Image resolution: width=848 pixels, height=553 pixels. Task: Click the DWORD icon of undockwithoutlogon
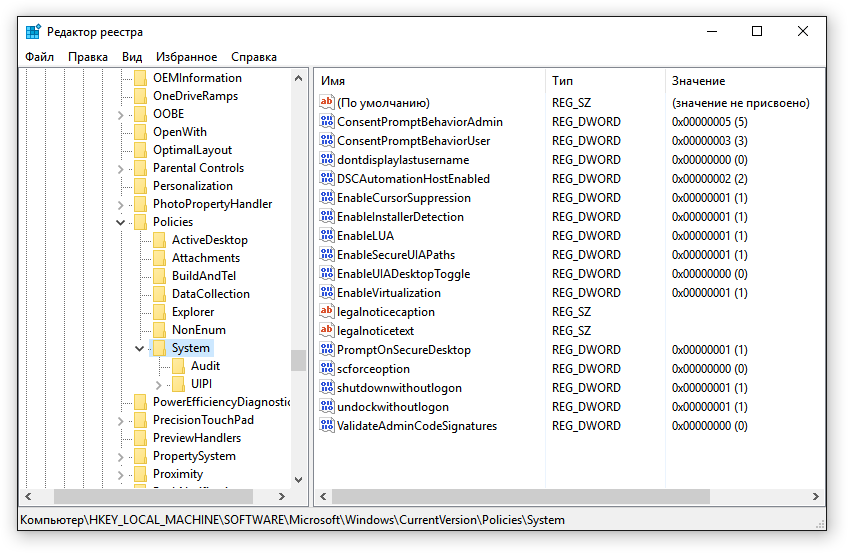pos(327,406)
